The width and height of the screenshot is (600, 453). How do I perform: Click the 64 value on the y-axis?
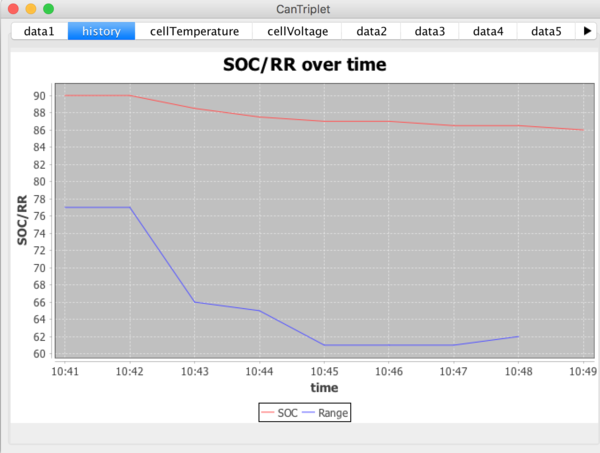tap(39, 319)
